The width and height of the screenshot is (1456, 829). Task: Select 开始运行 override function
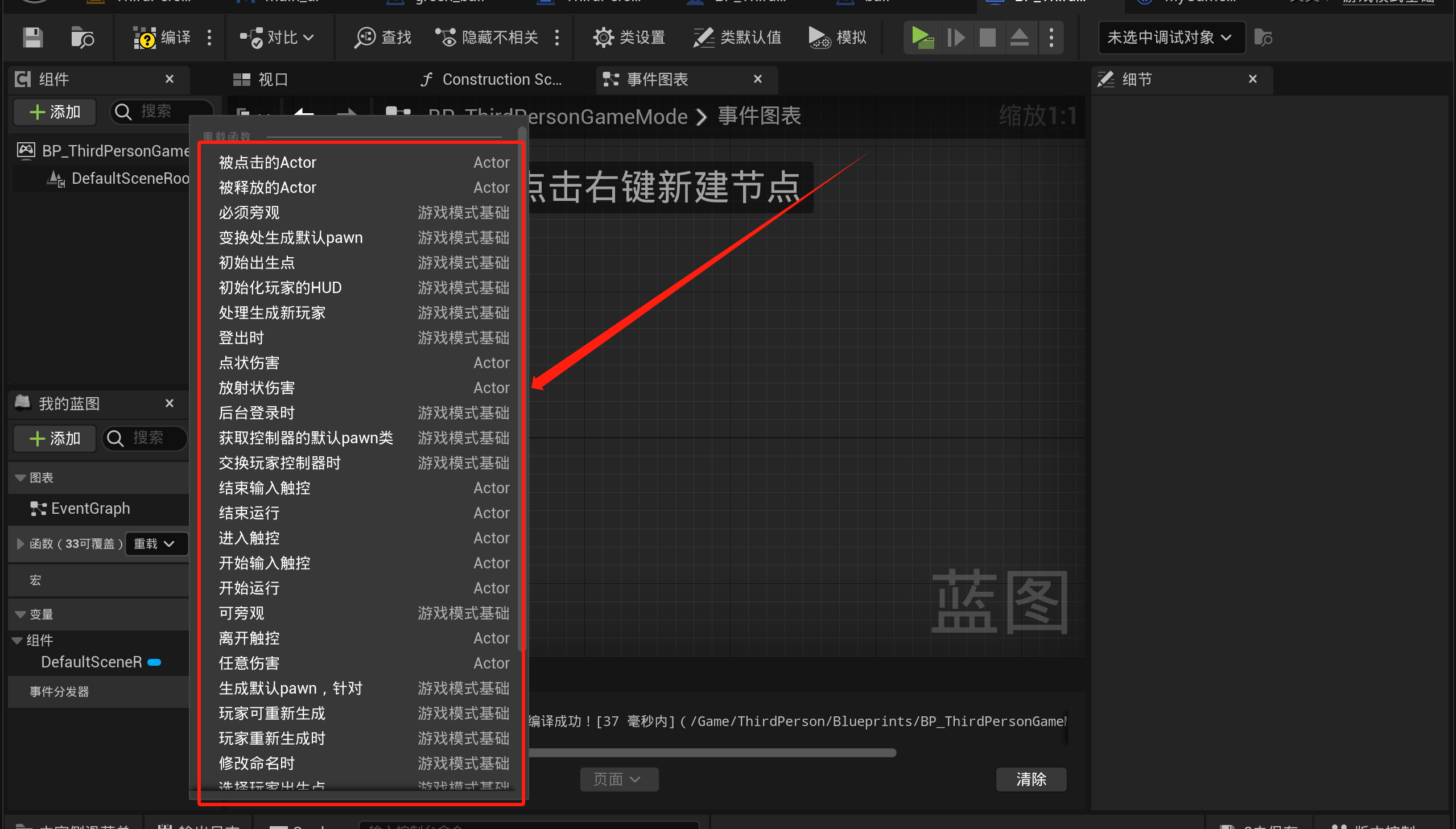(x=249, y=588)
